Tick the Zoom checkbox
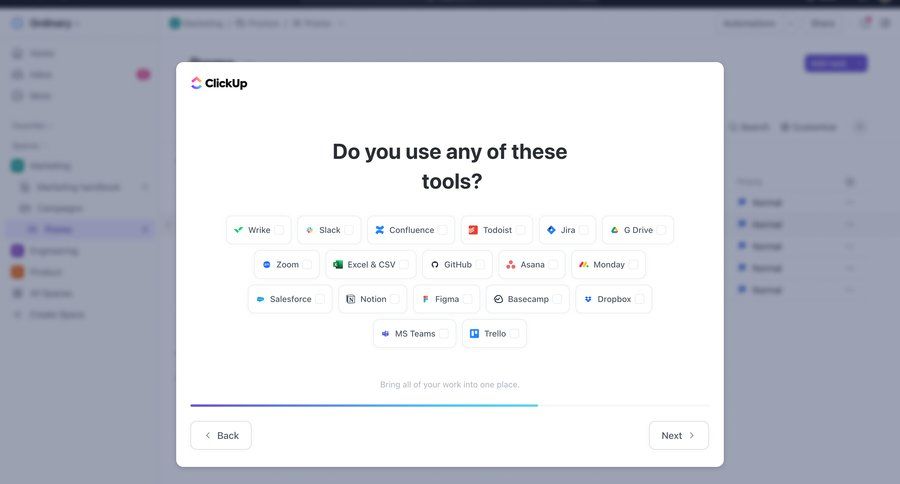 [x=307, y=265]
